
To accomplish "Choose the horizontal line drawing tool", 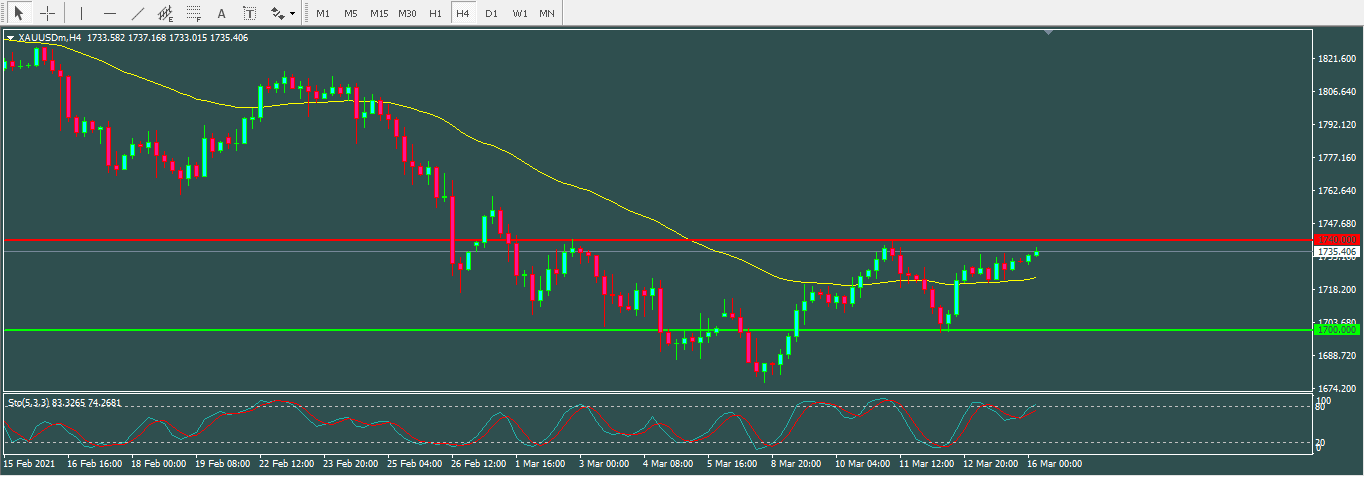I will [x=109, y=14].
